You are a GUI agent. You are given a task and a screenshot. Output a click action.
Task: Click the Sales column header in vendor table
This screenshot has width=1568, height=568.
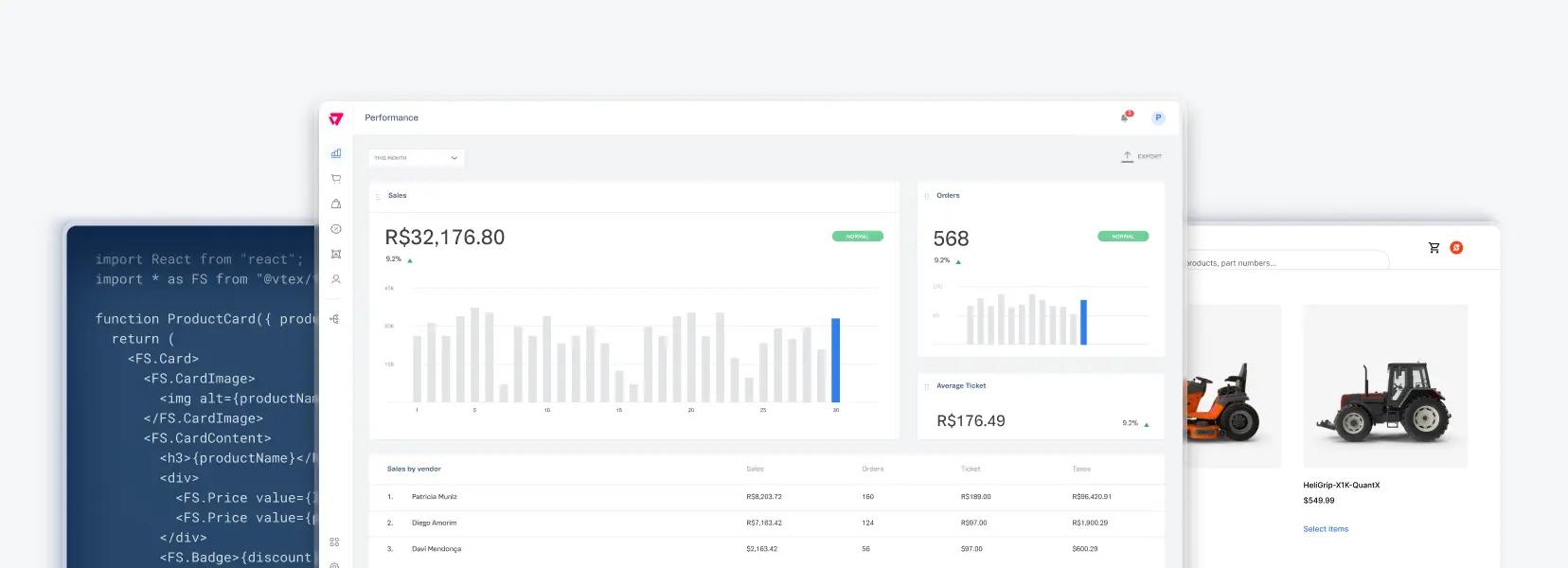click(755, 469)
